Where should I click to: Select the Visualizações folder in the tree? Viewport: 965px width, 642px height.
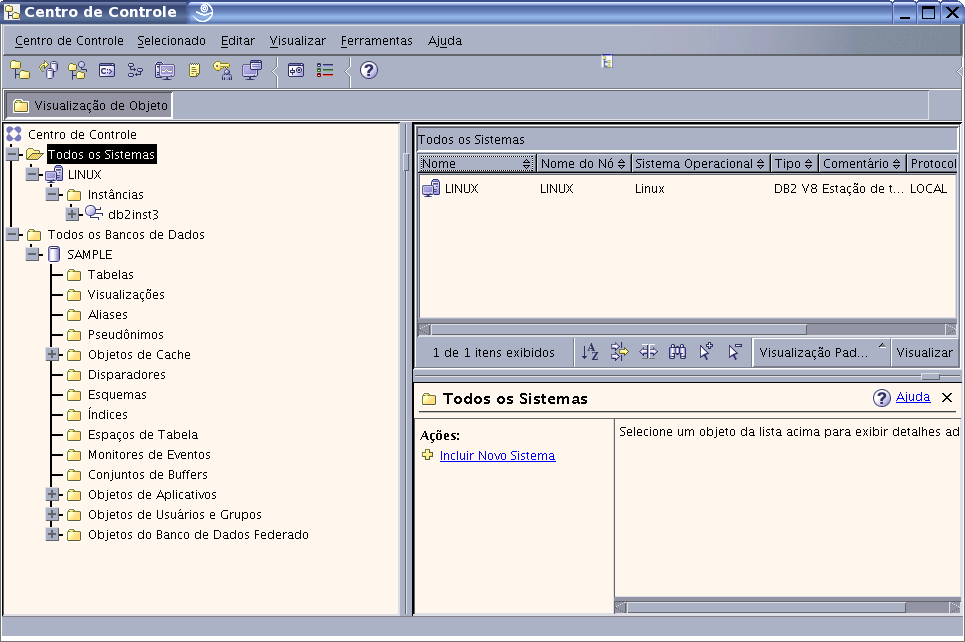126,294
